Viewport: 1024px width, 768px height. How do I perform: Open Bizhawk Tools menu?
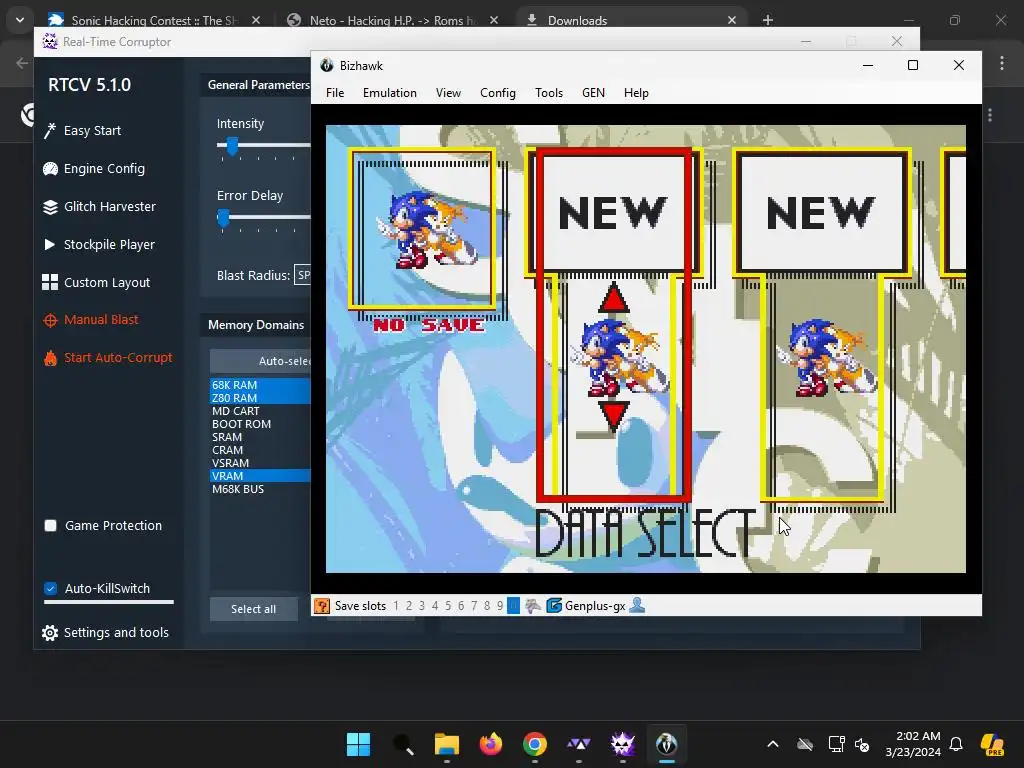pyautogui.click(x=549, y=93)
